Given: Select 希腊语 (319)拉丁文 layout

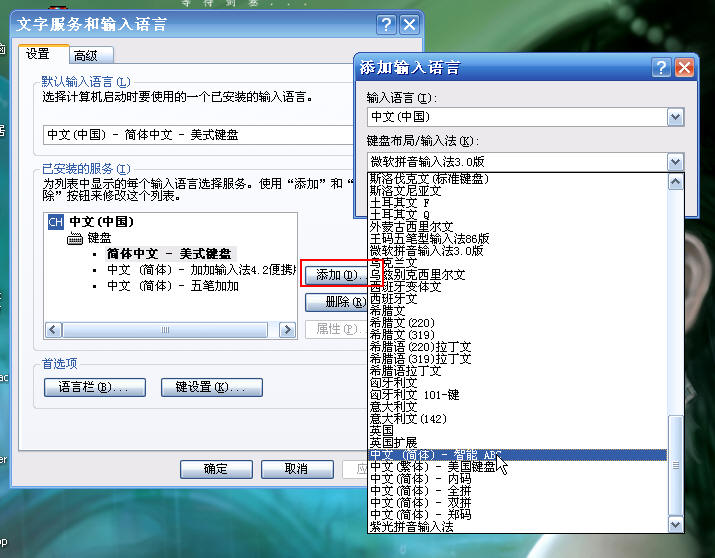Looking at the screenshot, I should (x=517, y=359).
